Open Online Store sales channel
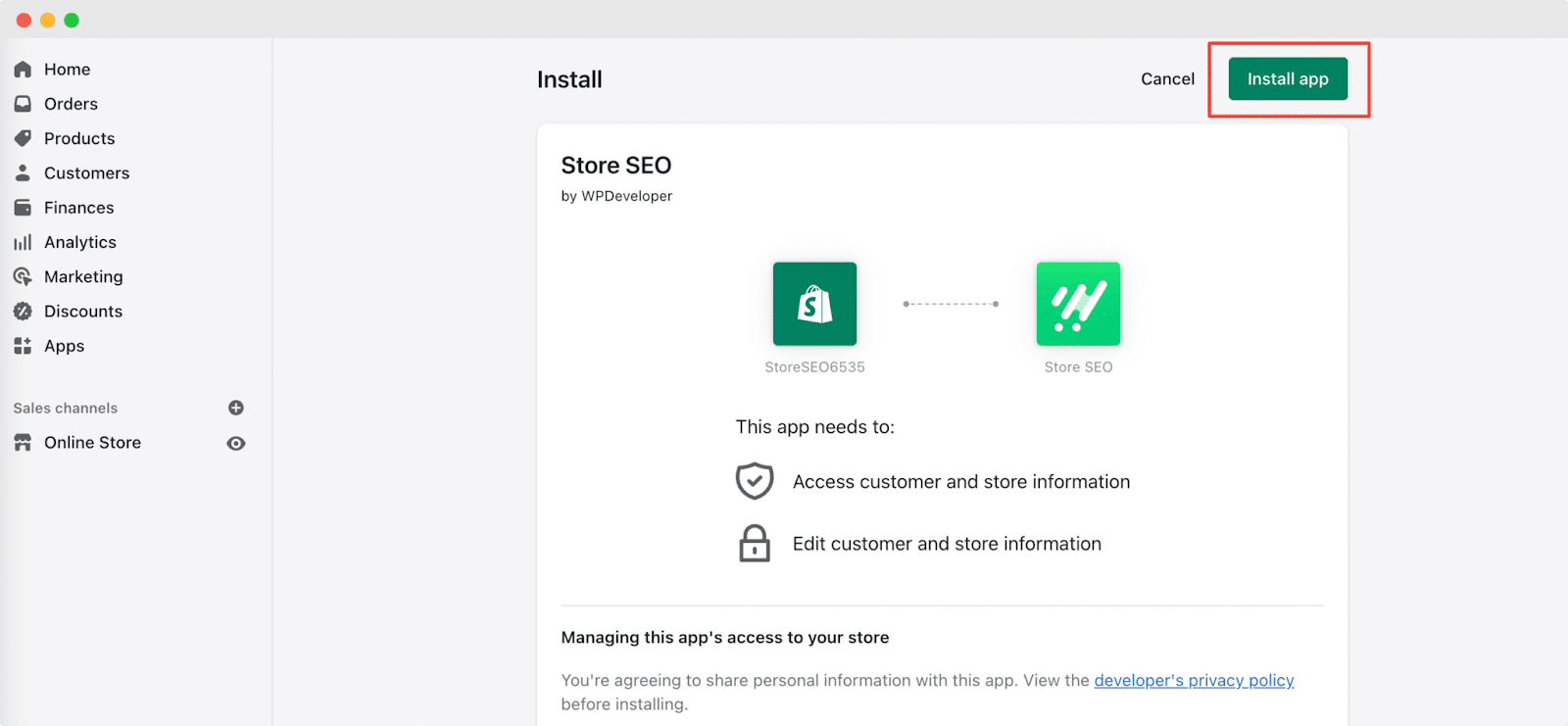 pos(92,443)
